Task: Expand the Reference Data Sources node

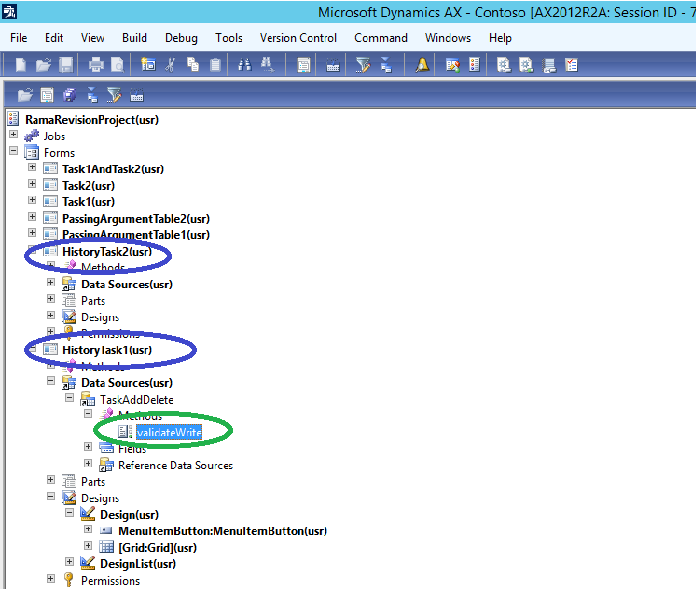Action: coord(88,463)
